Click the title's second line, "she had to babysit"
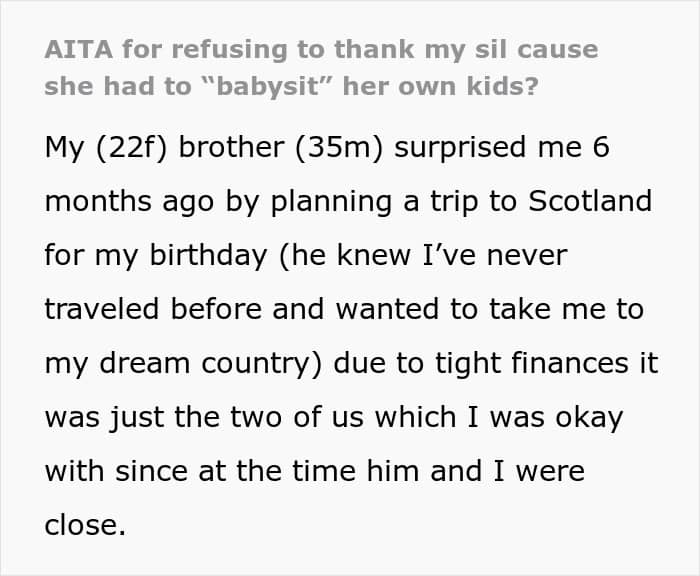This screenshot has width=700, height=576. 292,86
